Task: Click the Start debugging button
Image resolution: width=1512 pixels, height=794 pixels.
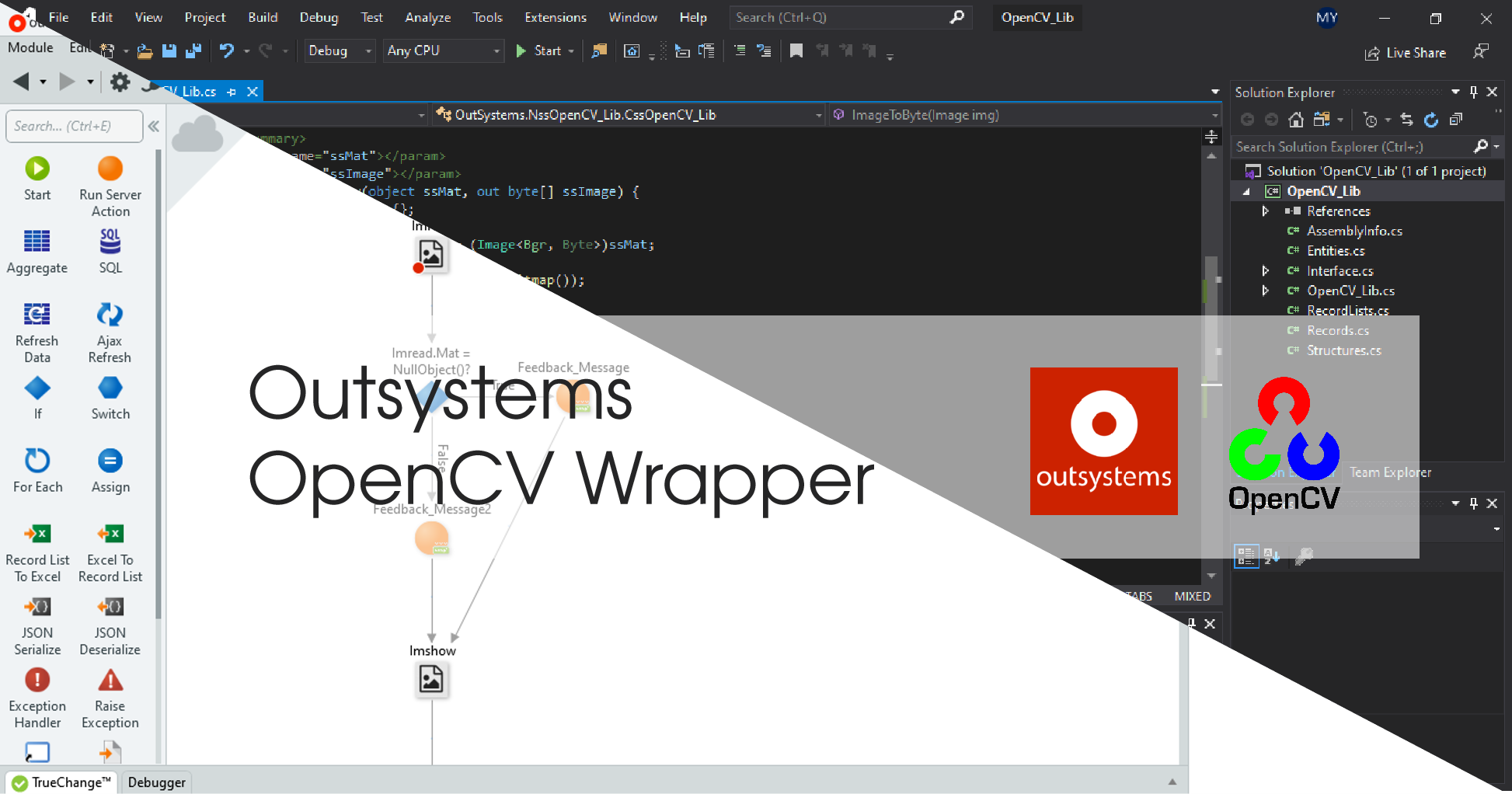Action: [x=539, y=50]
